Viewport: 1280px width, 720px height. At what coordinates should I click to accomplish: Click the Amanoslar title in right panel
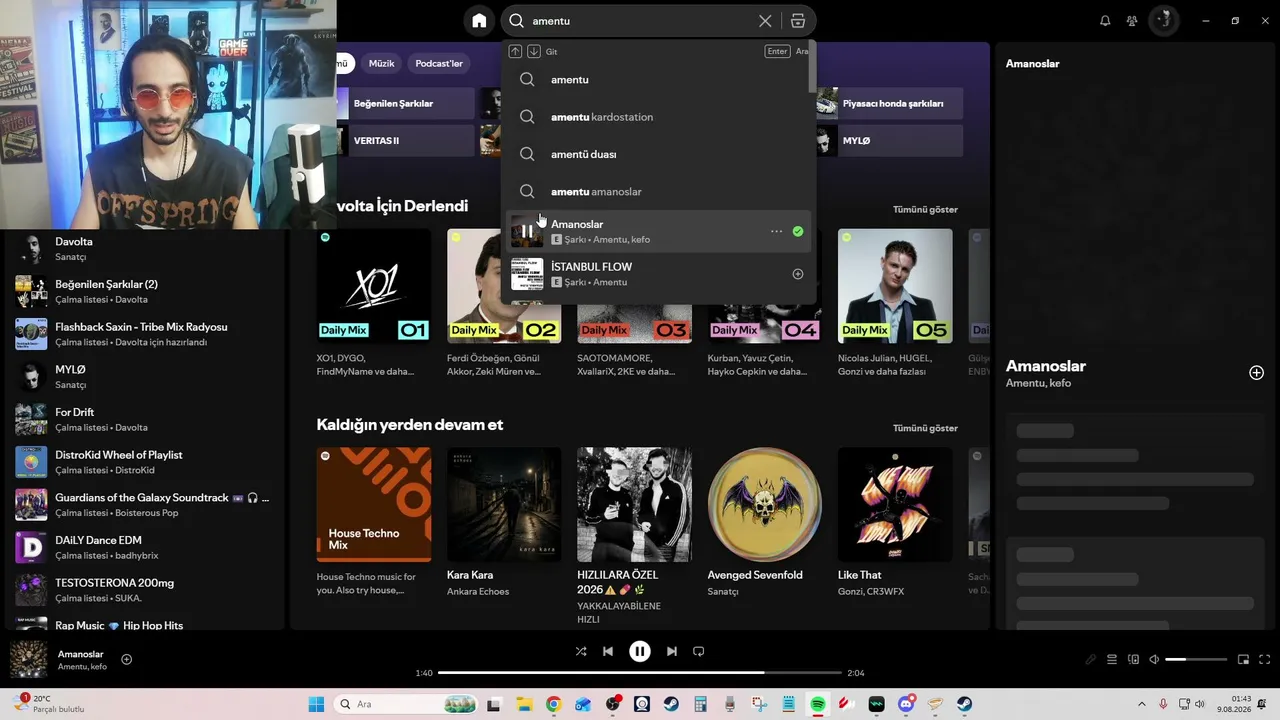tap(1046, 366)
